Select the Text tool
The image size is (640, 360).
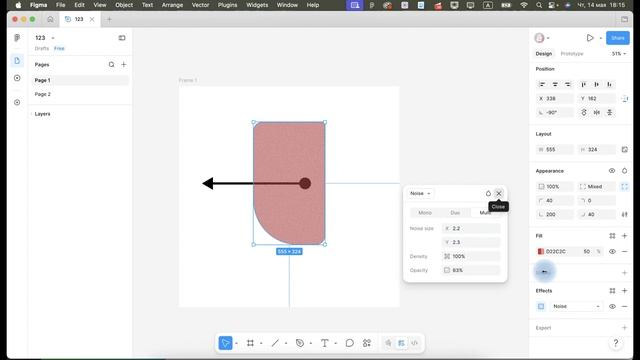click(x=324, y=343)
